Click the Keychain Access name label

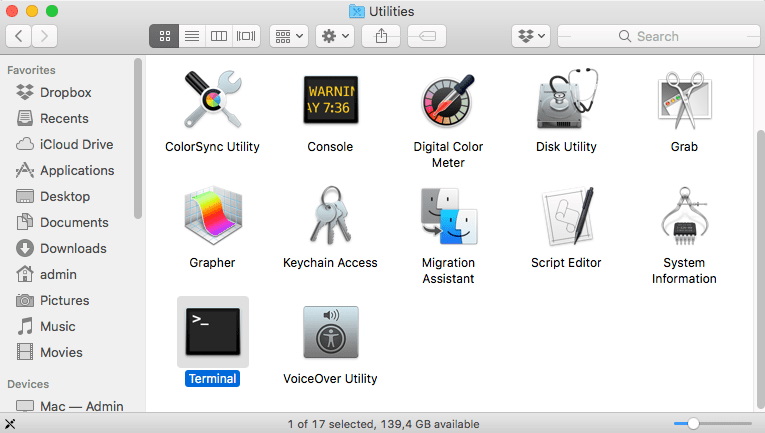coord(330,262)
